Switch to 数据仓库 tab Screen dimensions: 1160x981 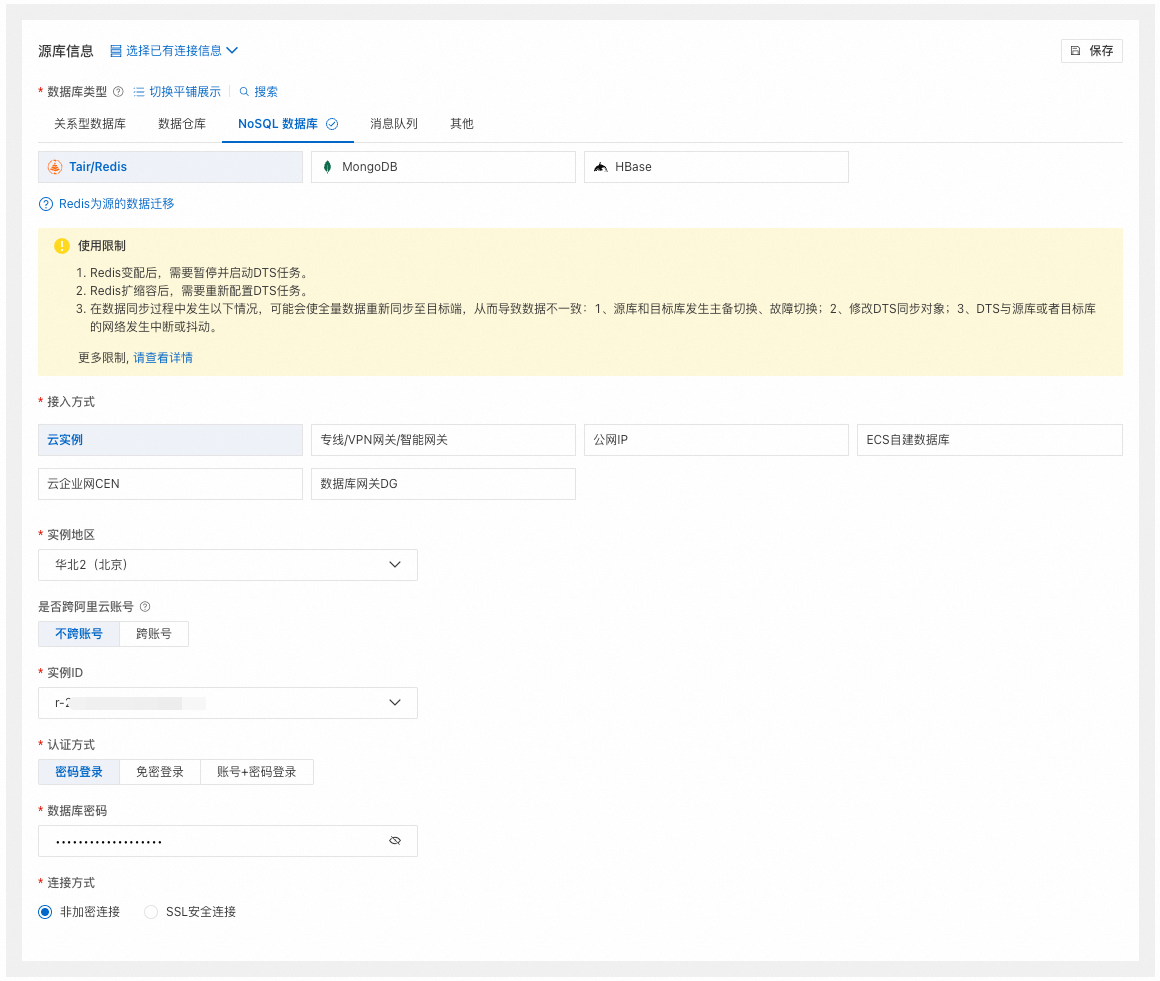(x=182, y=124)
